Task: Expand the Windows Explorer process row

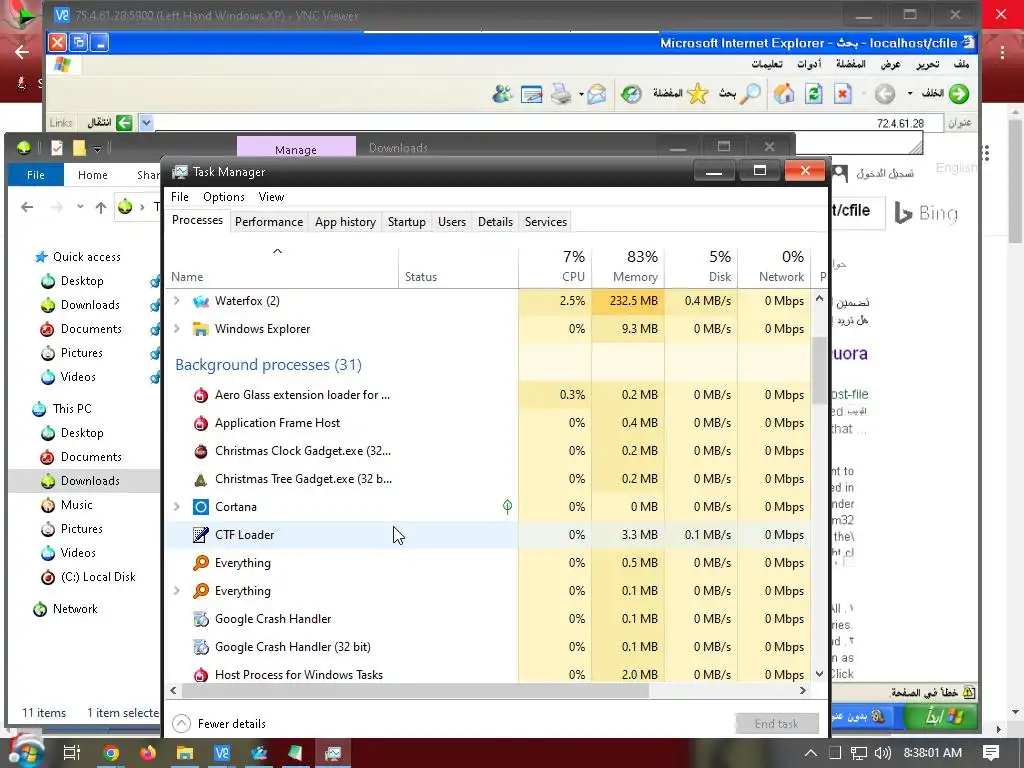Action: tap(176, 328)
